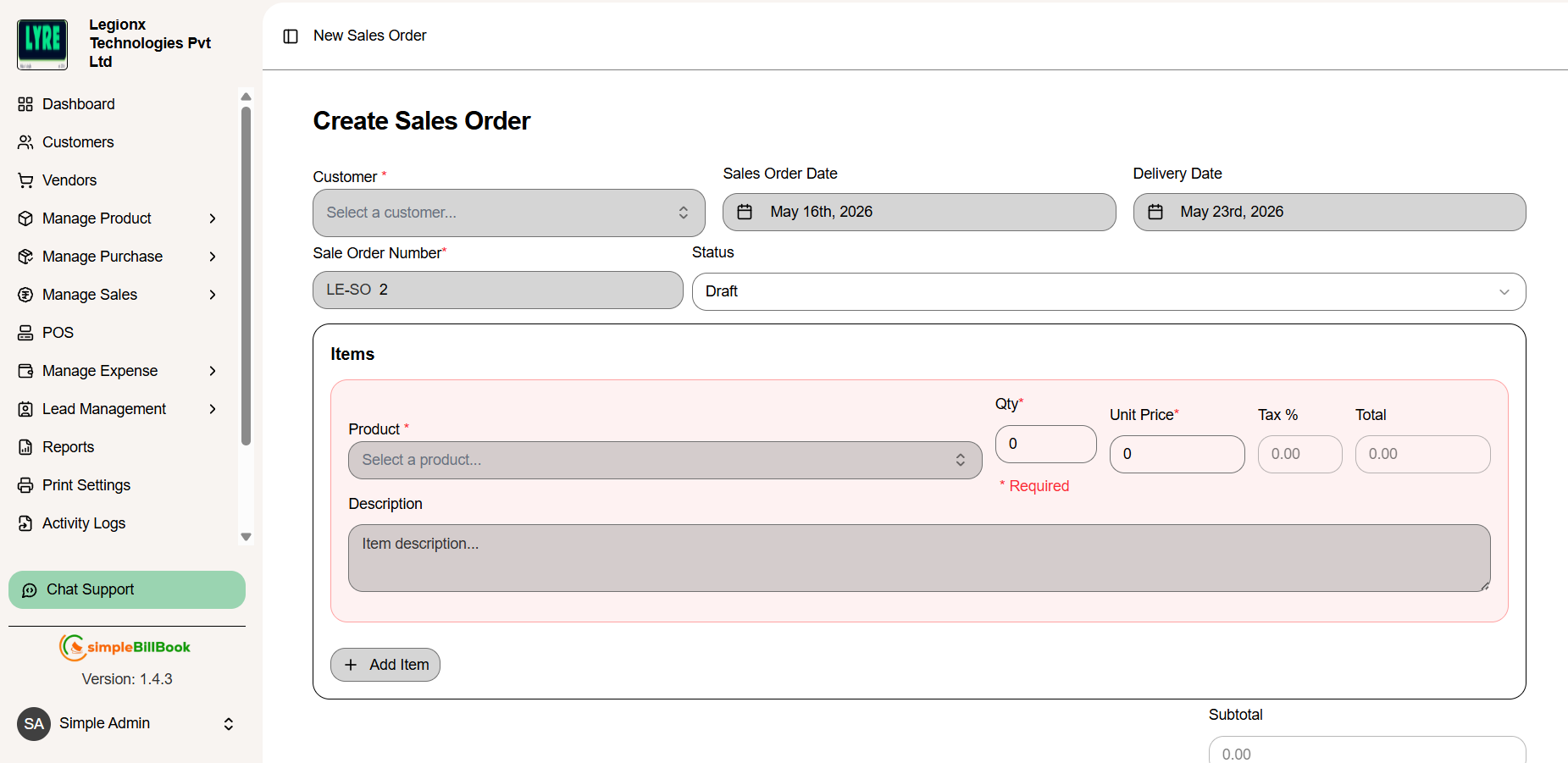Click the Print Settings printer icon

25,485
